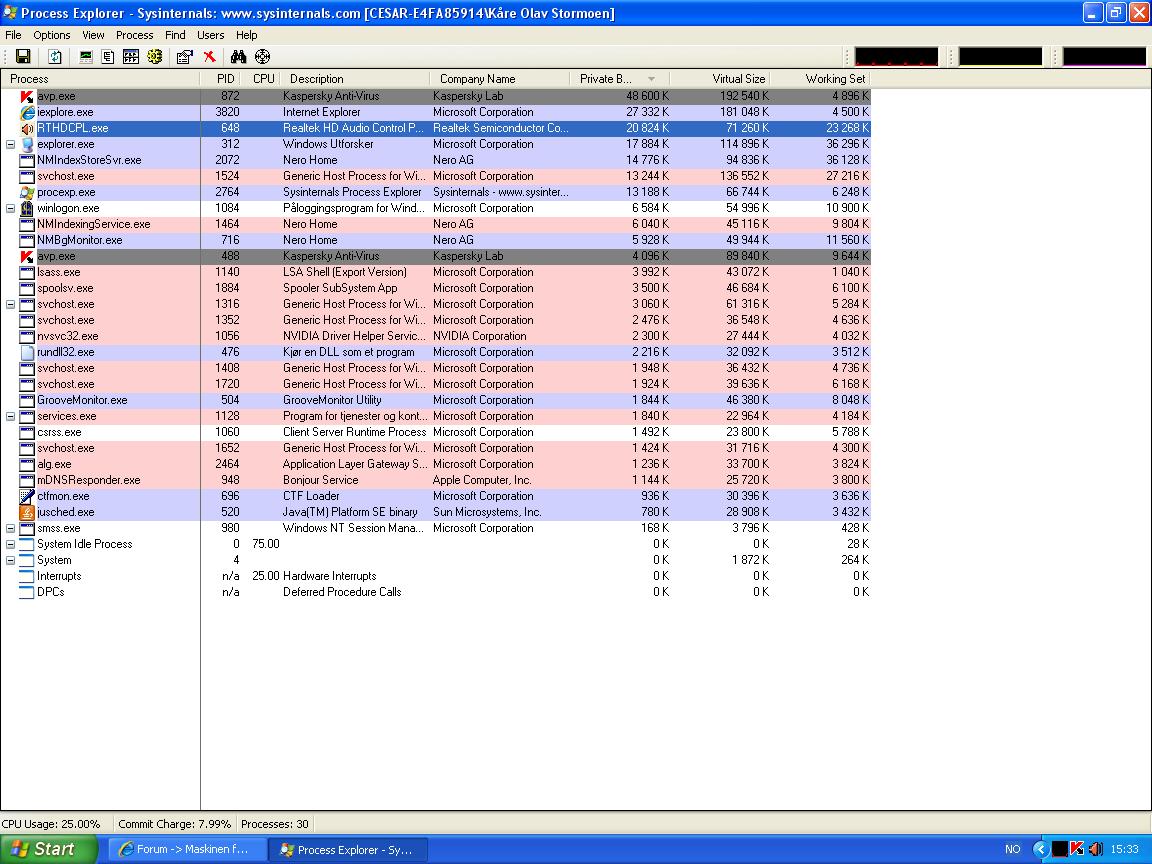Viewport: 1152px width, 864px height.
Task: Click the Process Explorer taskbar button
Action: coord(348,849)
